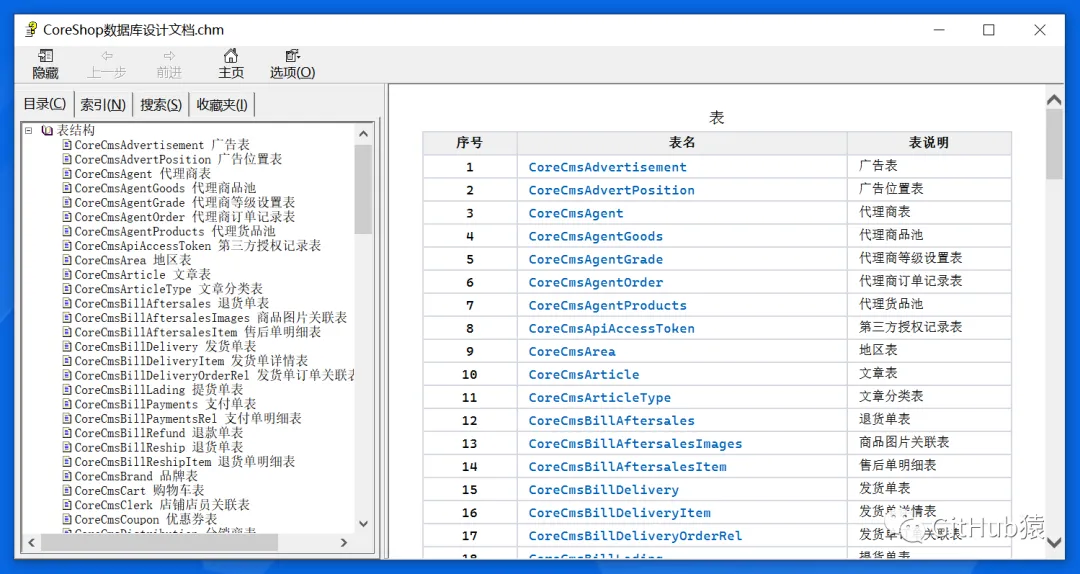Image resolution: width=1080 pixels, height=574 pixels.
Task: Click page icon beside CoreCmsArea 地区表
Action: pyautogui.click(x=67, y=260)
